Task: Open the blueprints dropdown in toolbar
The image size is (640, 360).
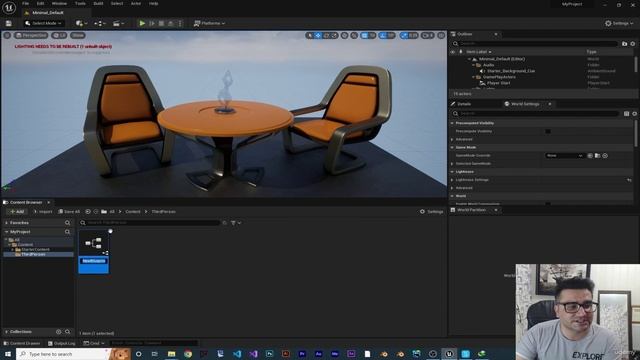Action: click(100, 23)
